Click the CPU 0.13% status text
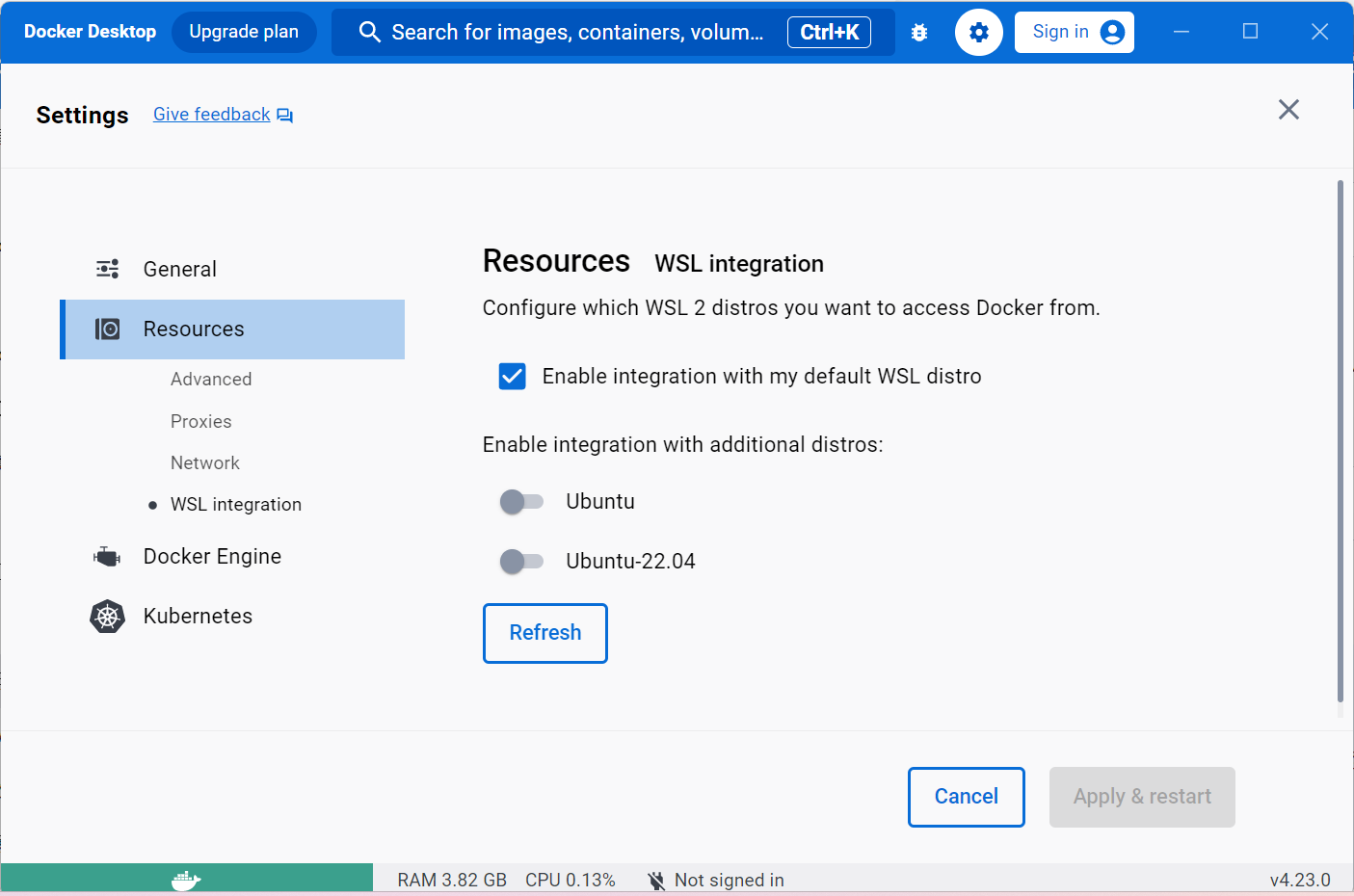This screenshot has height=896, width=1354. click(571, 881)
